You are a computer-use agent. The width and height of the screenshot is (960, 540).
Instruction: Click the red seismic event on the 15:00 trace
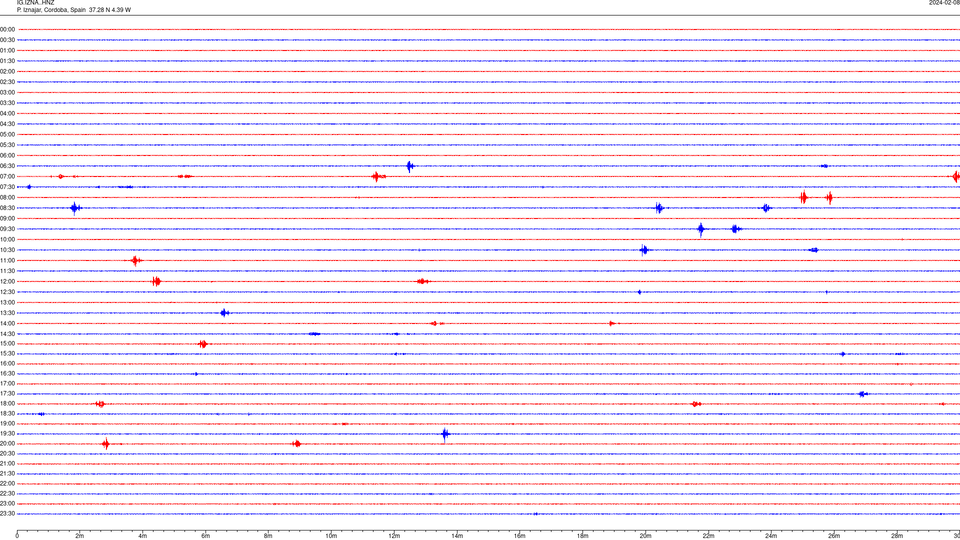point(203,344)
